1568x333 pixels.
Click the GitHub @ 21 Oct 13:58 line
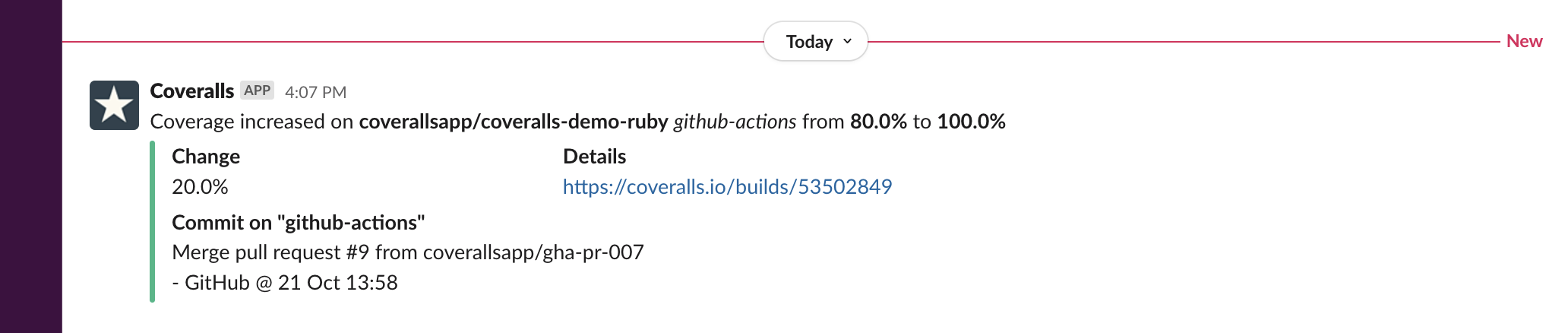click(285, 283)
